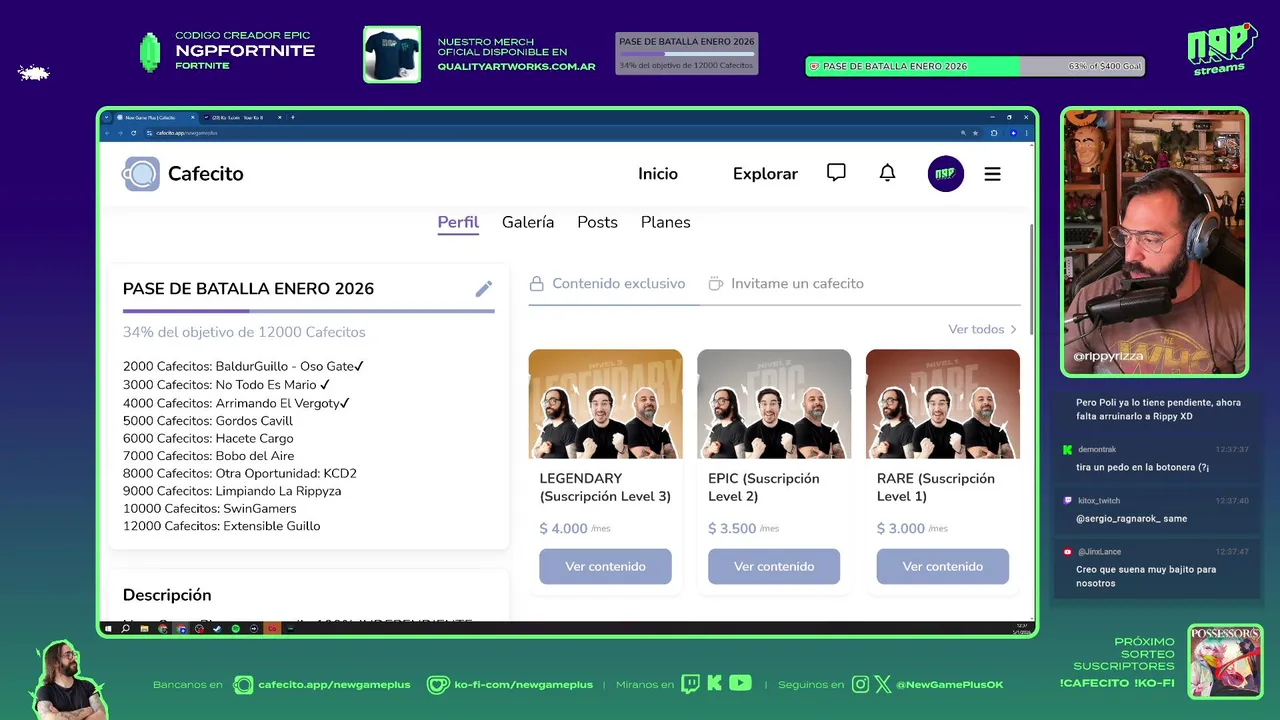Screen dimensions: 1280x720
Task: Click the Twitch icon in footer overlay
Action: click(690, 684)
